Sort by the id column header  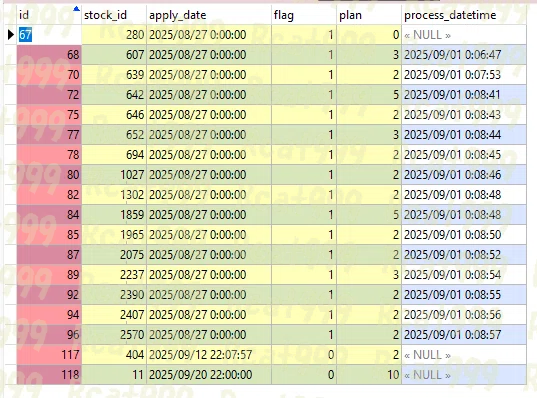click(x=49, y=15)
